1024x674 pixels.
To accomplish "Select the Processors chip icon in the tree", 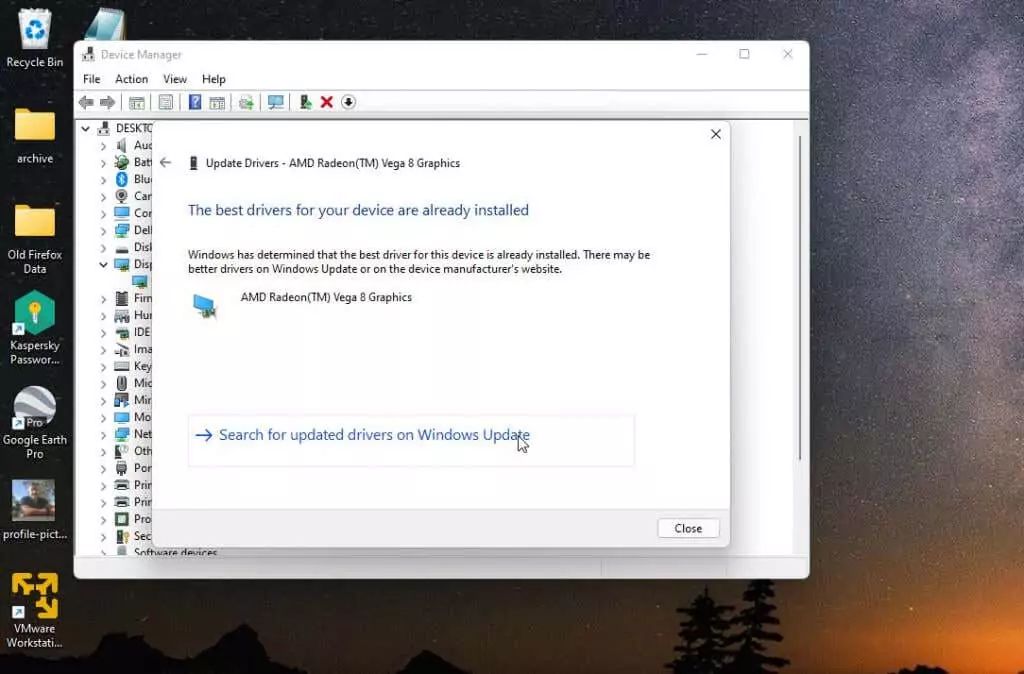I will coord(121,519).
